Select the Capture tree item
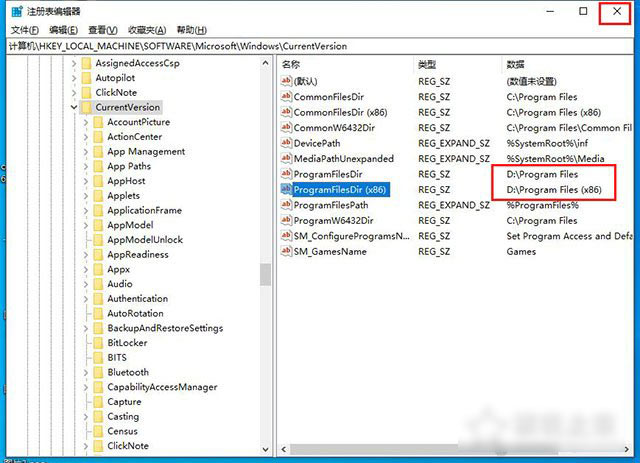 [x=124, y=402]
